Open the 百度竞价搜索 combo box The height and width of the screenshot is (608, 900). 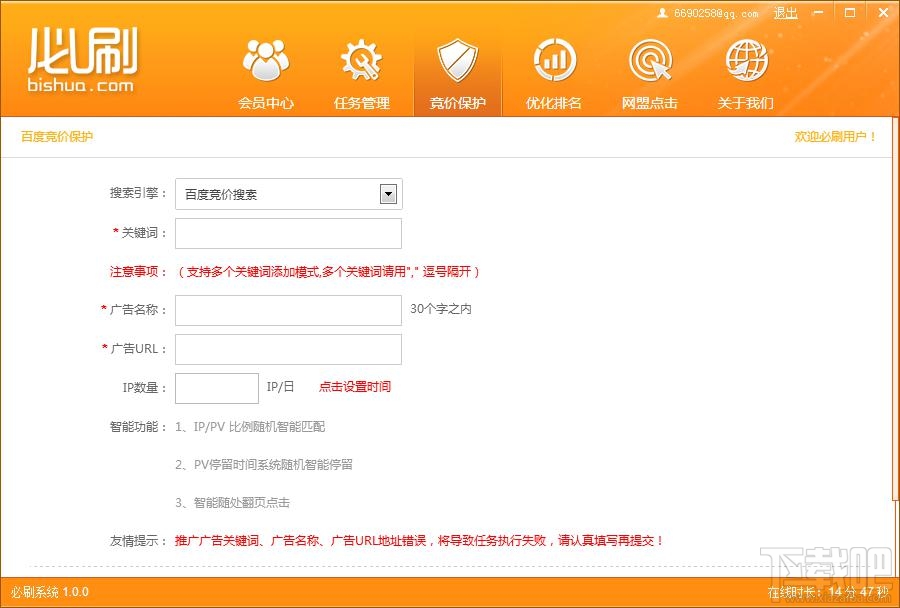289,194
